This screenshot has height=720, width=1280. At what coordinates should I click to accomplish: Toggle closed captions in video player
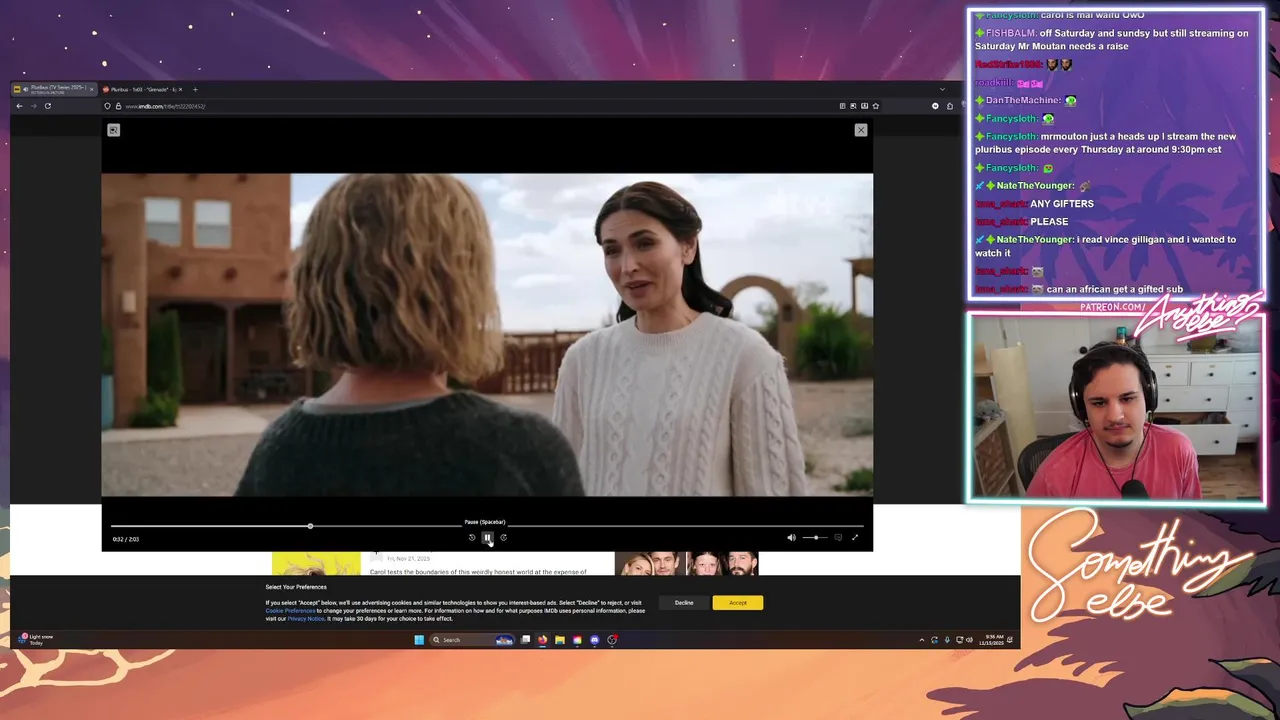tap(838, 538)
